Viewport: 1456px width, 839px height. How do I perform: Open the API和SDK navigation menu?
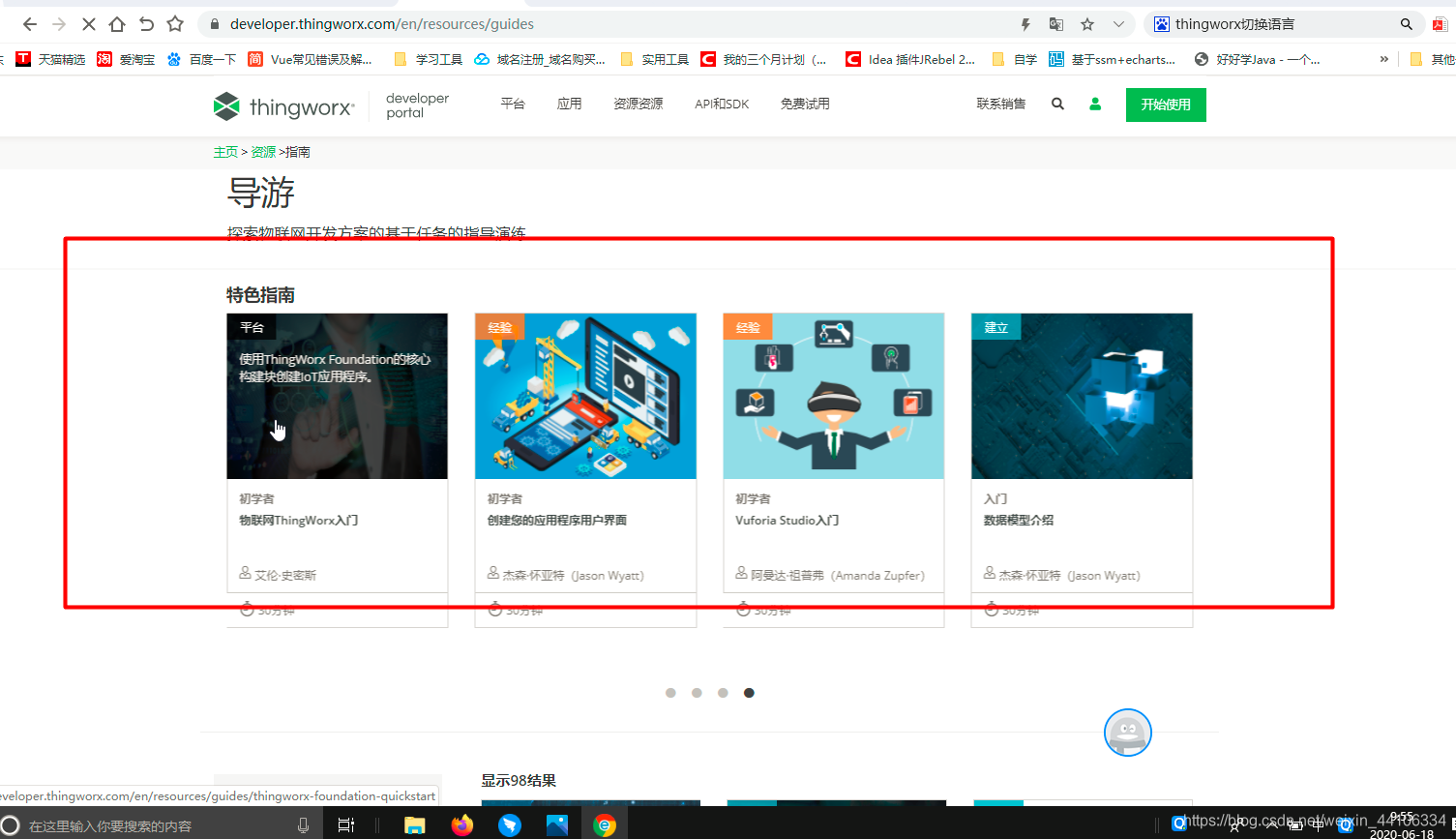[x=722, y=104]
